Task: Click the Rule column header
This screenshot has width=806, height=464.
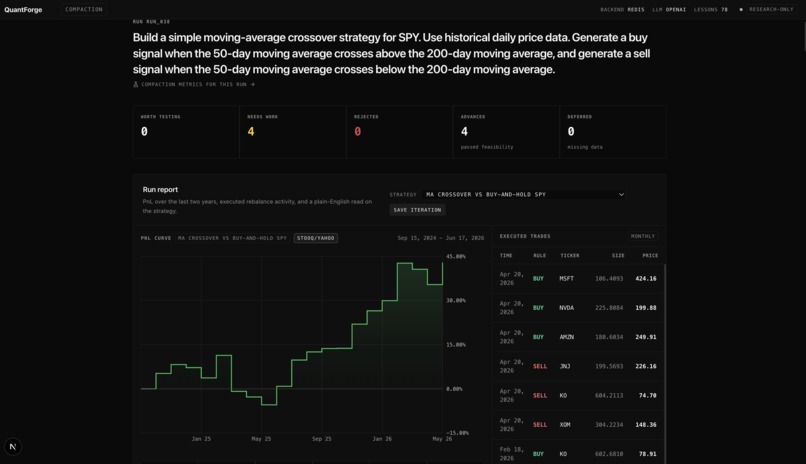Action: click(539, 255)
